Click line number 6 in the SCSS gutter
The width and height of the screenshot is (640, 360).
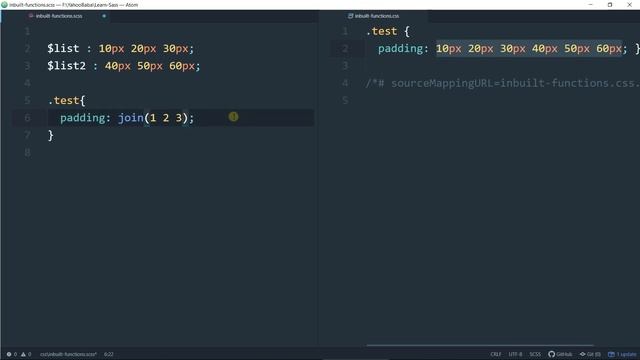[x=27, y=118]
